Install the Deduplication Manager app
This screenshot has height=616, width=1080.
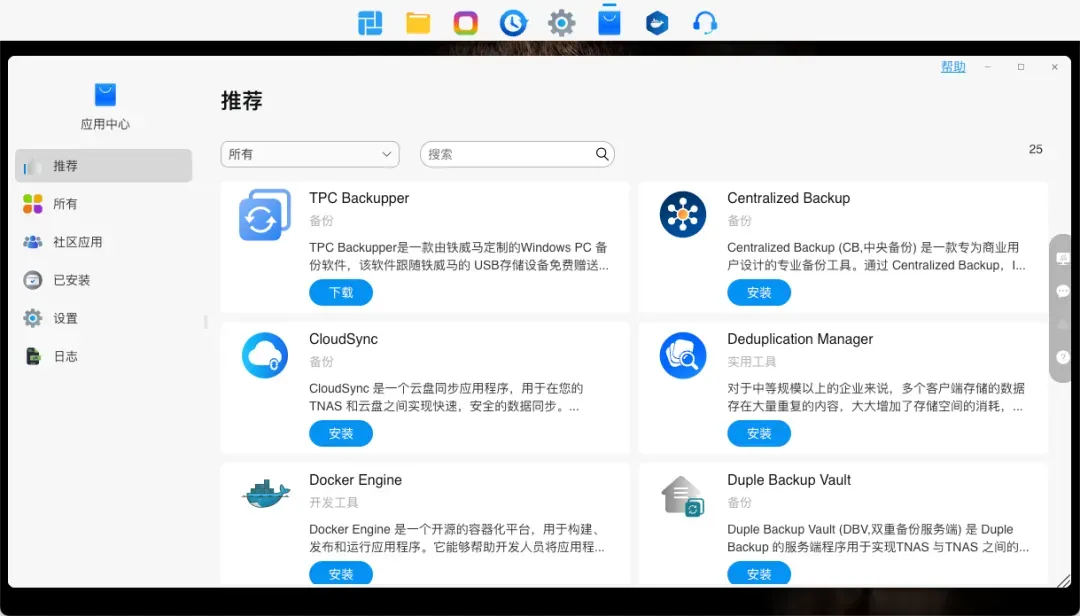click(x=759, y=433)
